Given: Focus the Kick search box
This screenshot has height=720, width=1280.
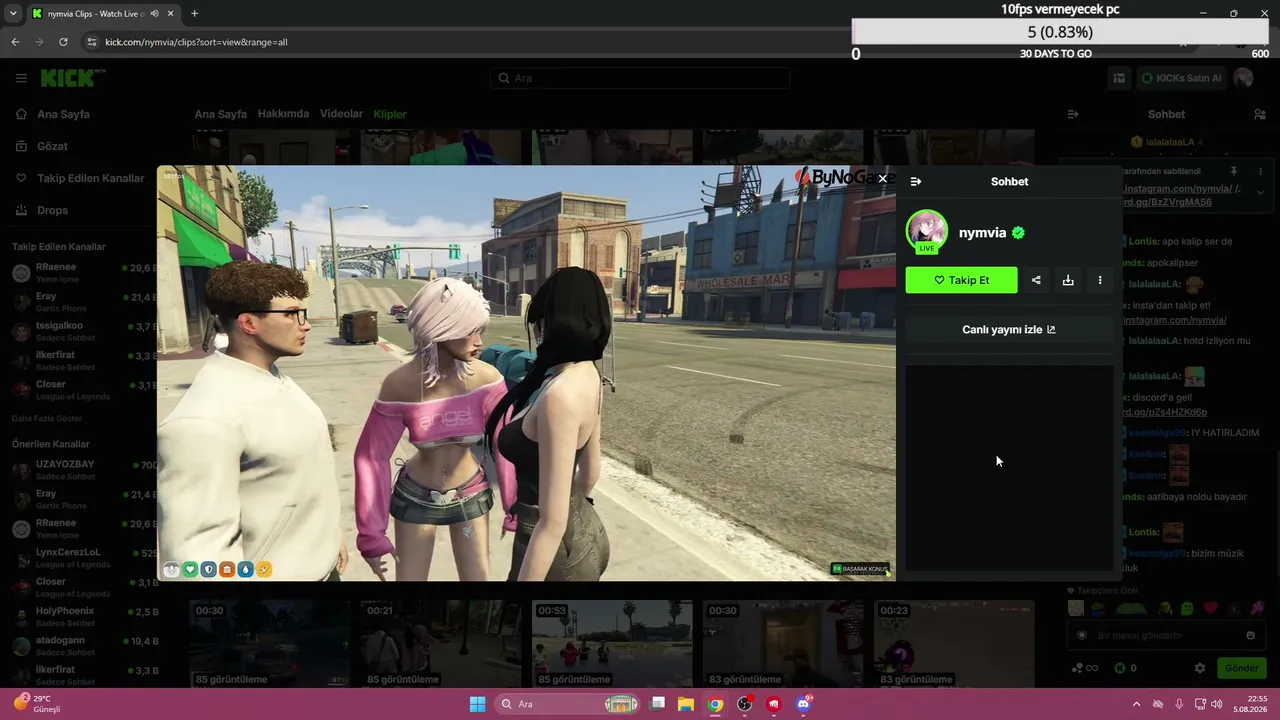Looking at the screenshot, I should (640, 78).
